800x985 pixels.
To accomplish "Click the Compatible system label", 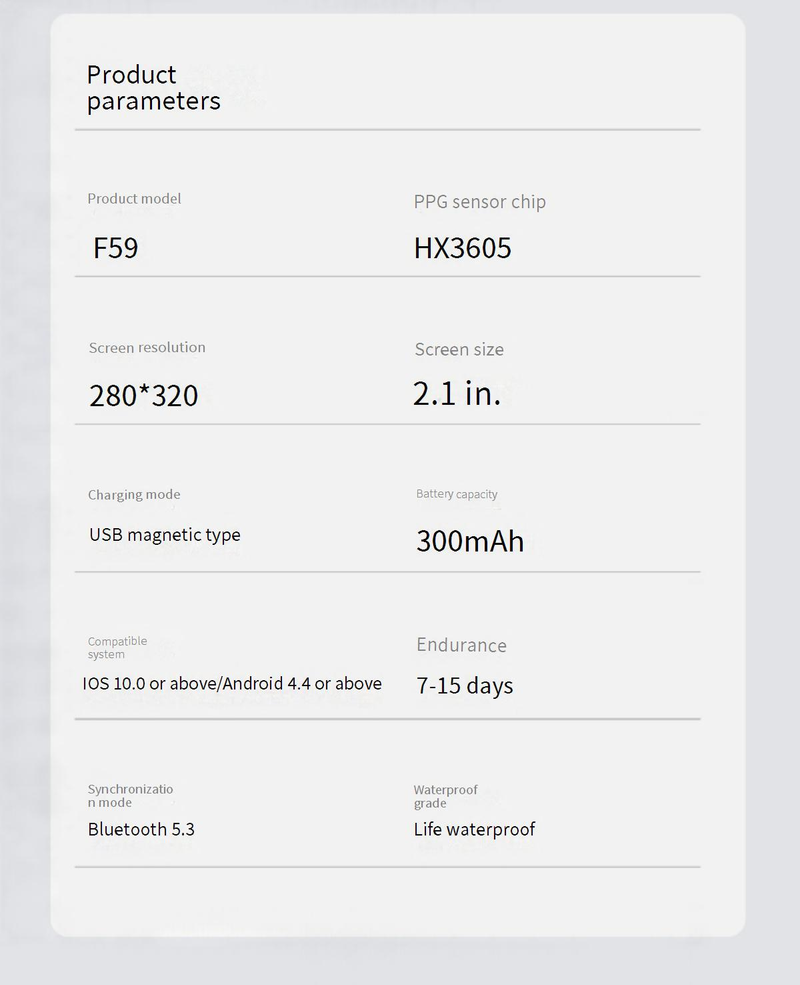I will tap(117, 648).
